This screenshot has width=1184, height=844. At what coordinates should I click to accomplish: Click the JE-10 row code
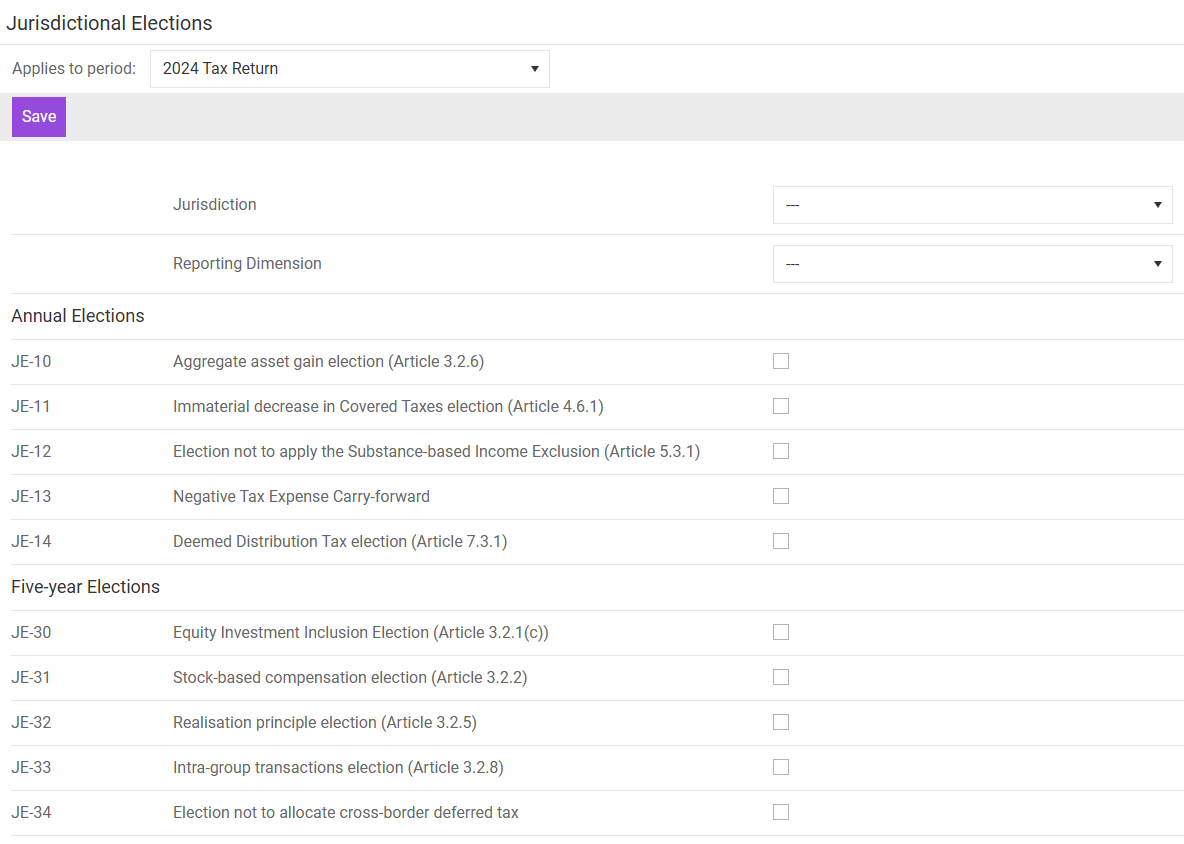coord(31,362)
